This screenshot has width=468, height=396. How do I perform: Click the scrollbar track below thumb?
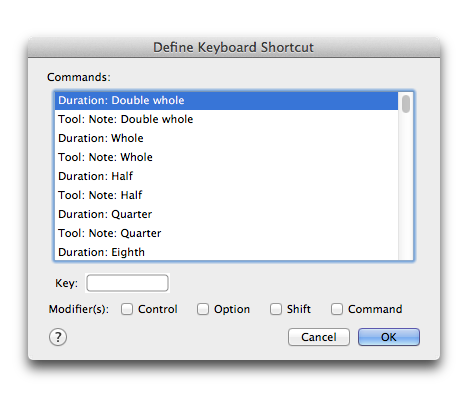point(406,187)
